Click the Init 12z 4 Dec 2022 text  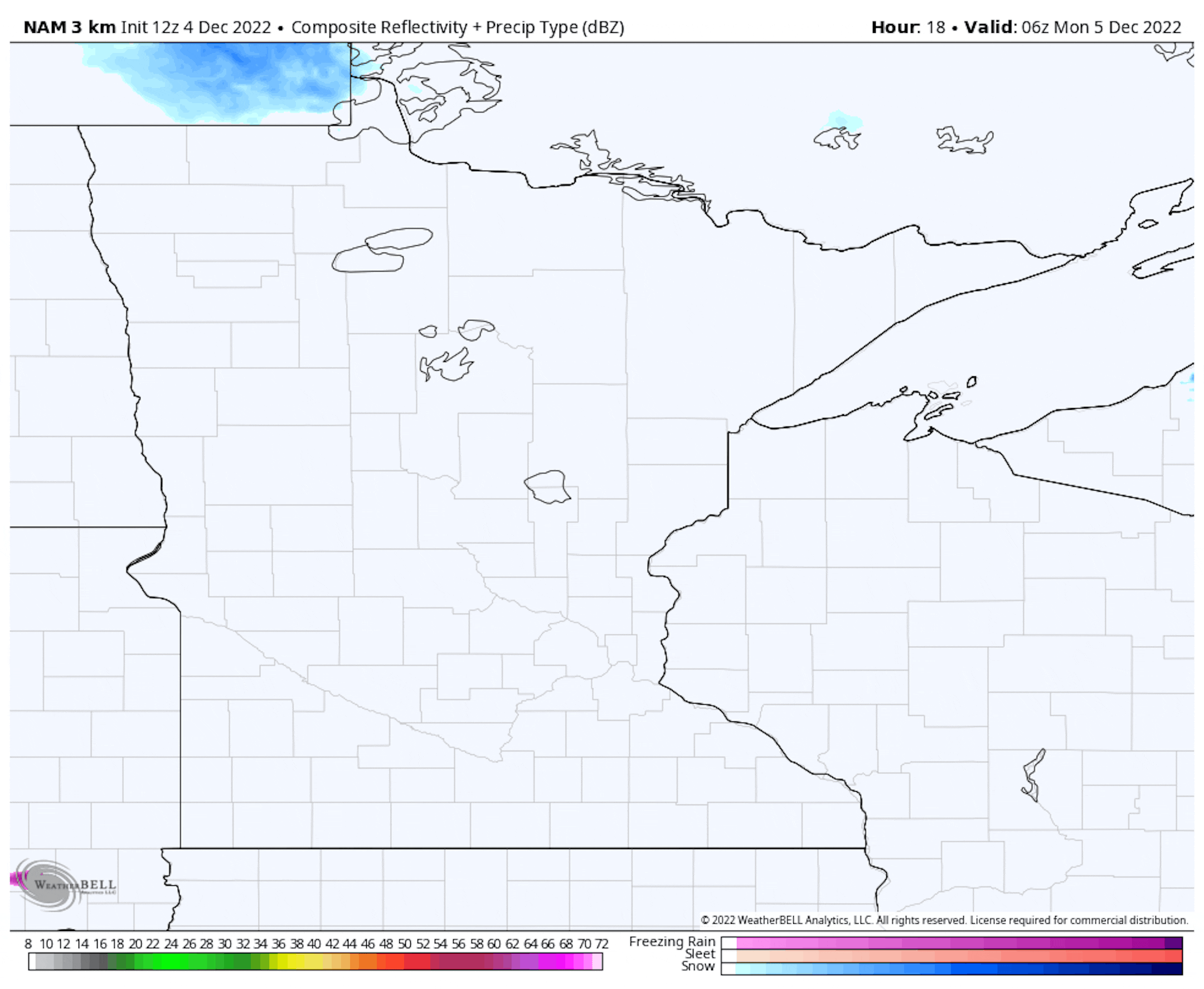tap(195, 27)
